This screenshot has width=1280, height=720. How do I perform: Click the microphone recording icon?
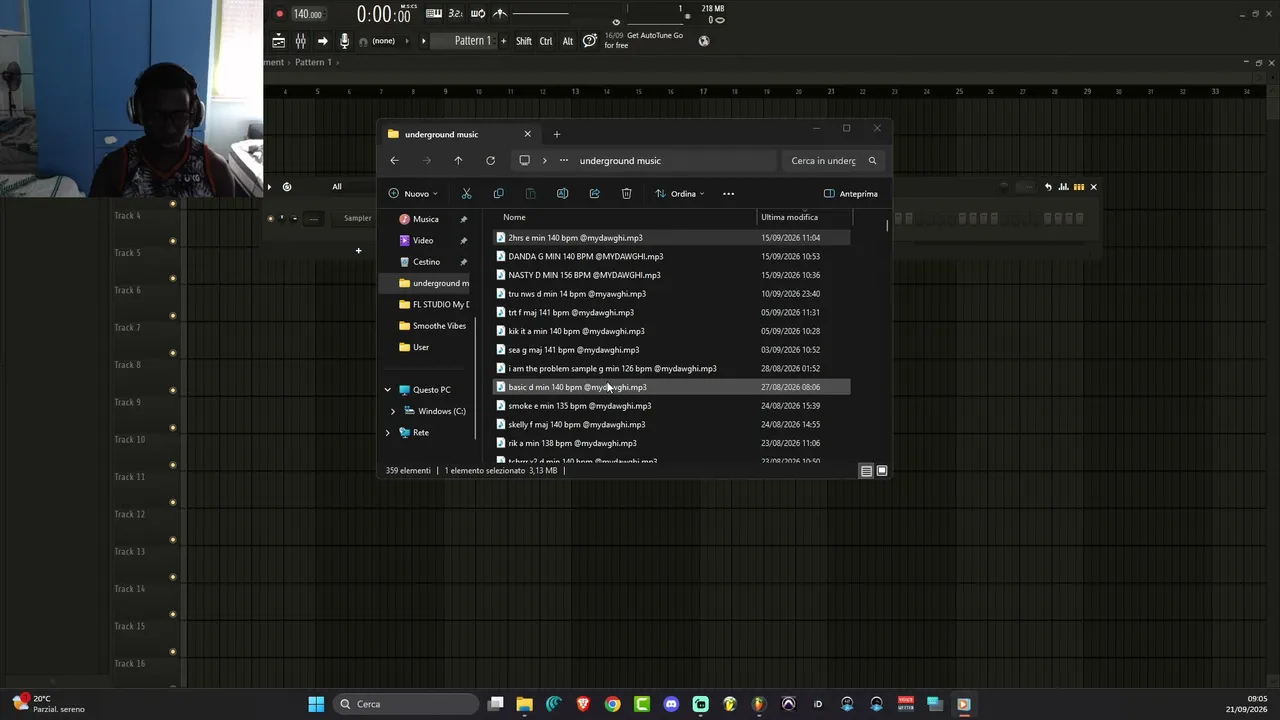[x=344, y=41]
